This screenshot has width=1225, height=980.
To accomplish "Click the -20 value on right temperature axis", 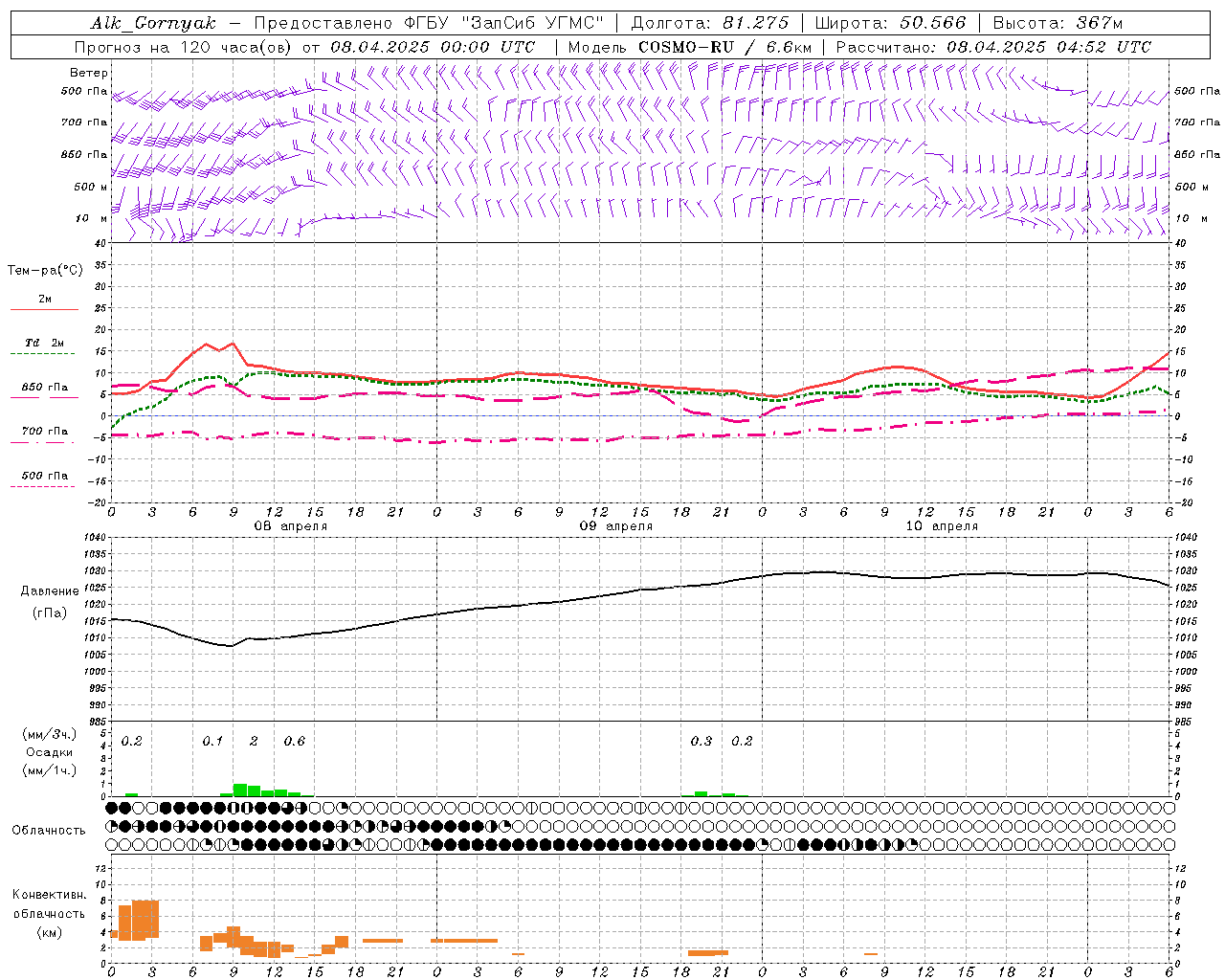I will pos(1183,502).
